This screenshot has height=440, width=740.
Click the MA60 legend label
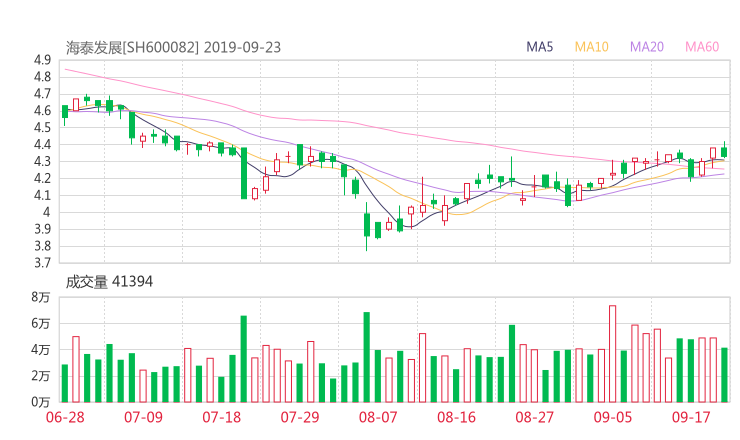coord(702,47)
